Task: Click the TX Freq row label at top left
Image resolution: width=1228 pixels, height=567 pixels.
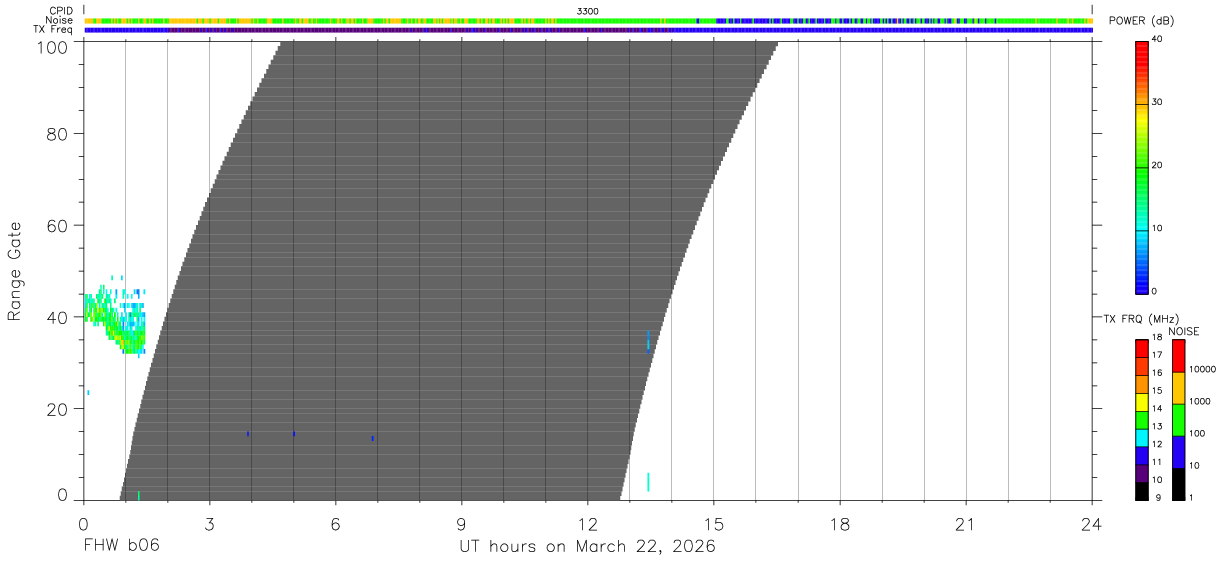Action: [x=55, y=29]
